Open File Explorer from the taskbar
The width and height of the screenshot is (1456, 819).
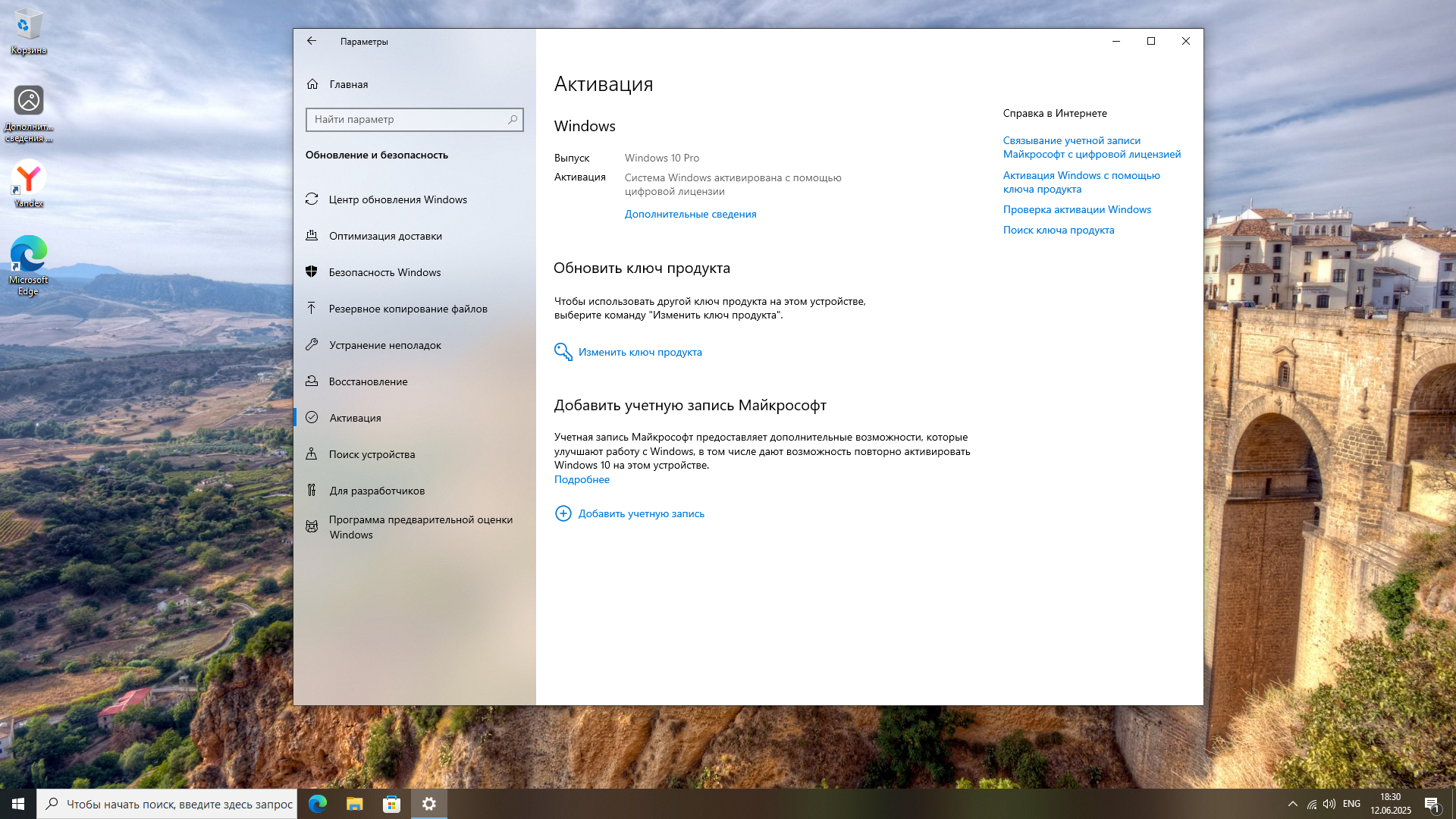(354, 804)
